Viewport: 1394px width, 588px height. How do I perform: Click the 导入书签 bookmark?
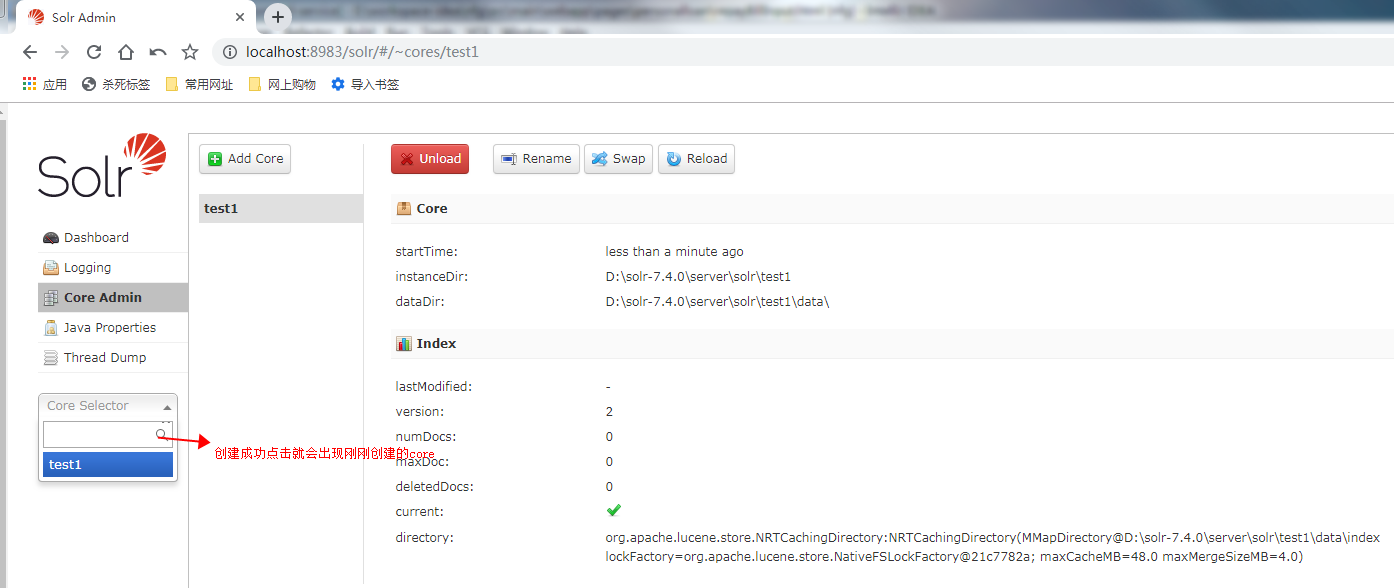[x=365, y=85]
